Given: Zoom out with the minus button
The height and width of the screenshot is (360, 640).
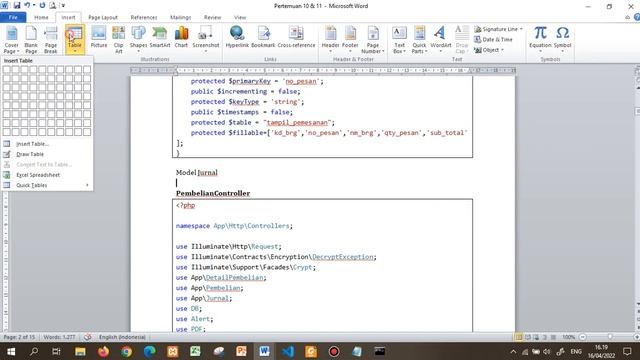Looking at the screenshot, I should coord(582,337).
